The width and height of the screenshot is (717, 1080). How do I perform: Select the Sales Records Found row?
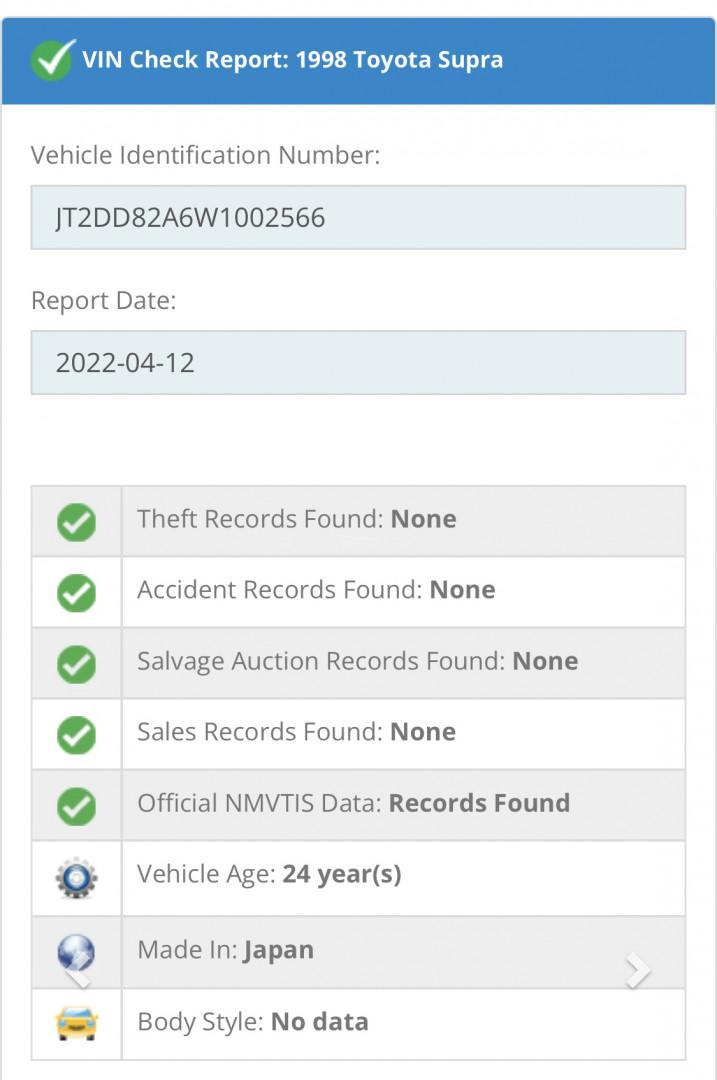pyautogui.click(x=358, y=734)
